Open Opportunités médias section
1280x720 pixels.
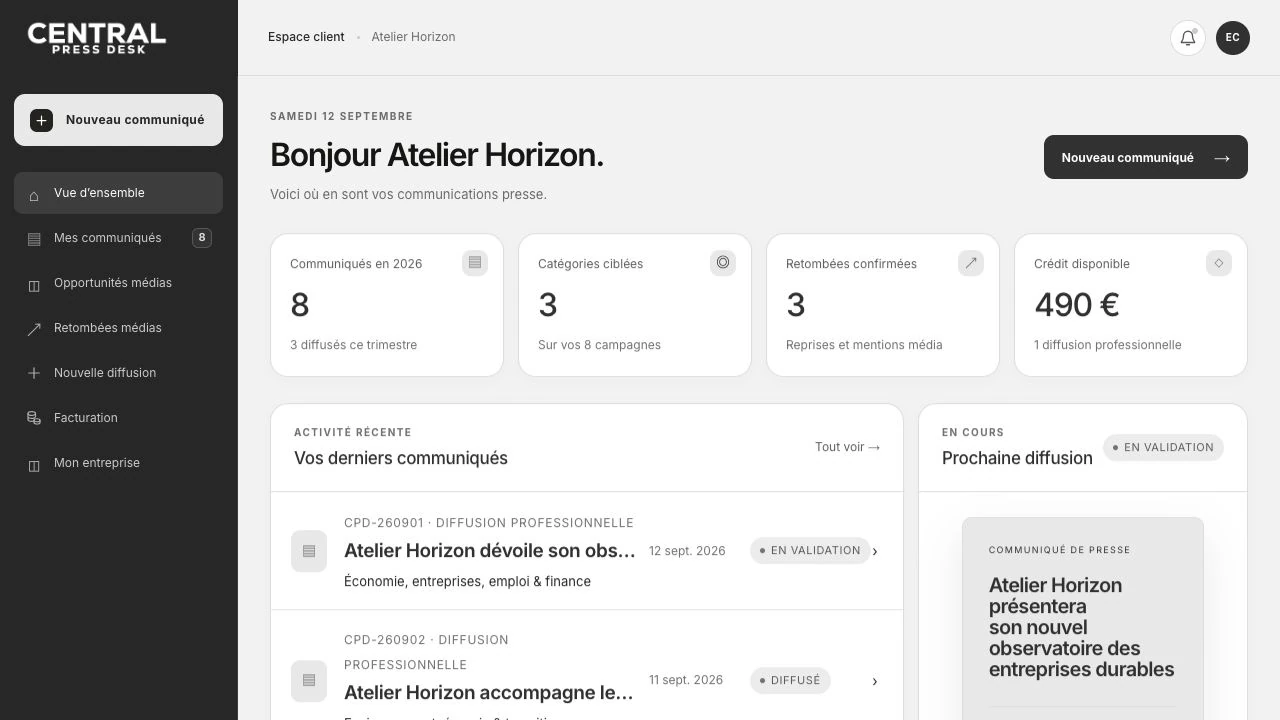(x=118, y=283)
